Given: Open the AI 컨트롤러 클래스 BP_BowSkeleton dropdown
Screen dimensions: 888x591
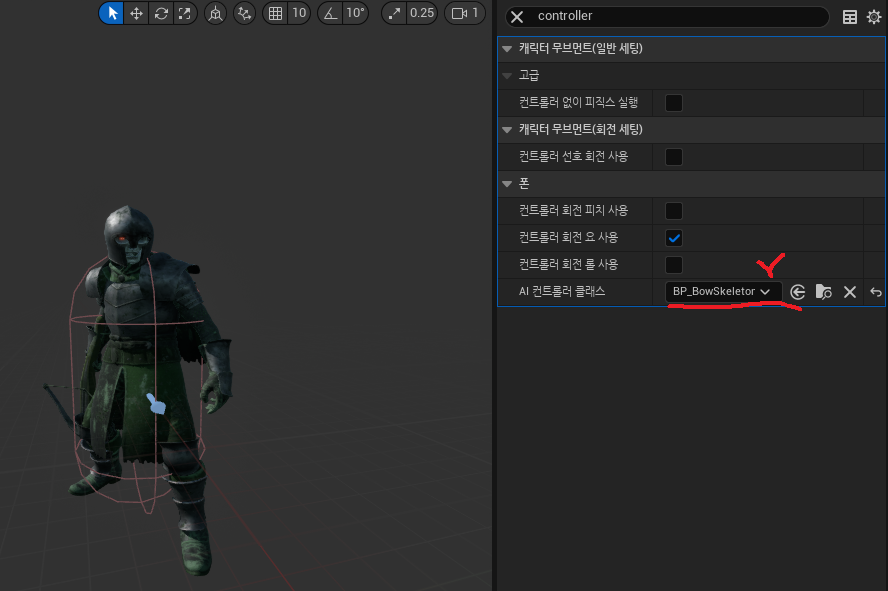Looking at the screenshot, I should coord(723,292).
